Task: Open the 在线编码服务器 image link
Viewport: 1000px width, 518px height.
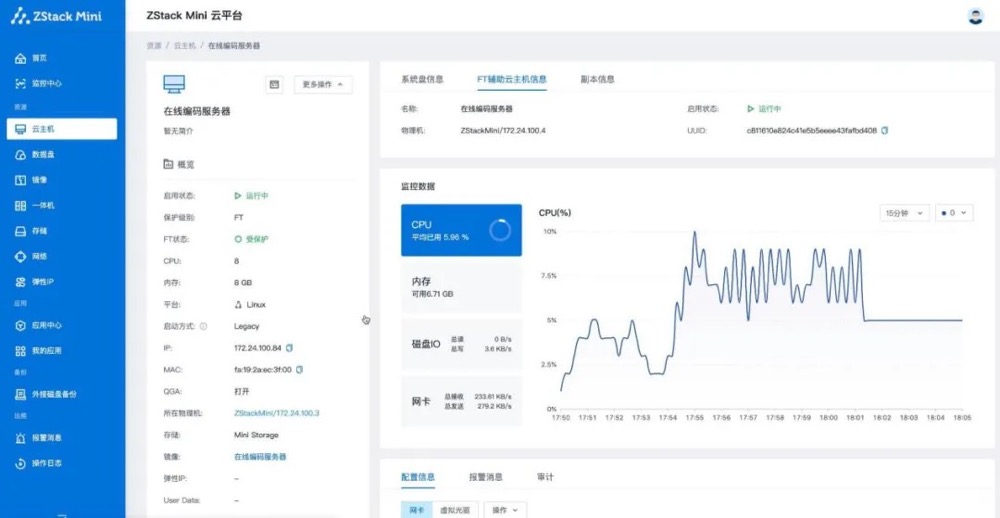Action: point(260,457)
